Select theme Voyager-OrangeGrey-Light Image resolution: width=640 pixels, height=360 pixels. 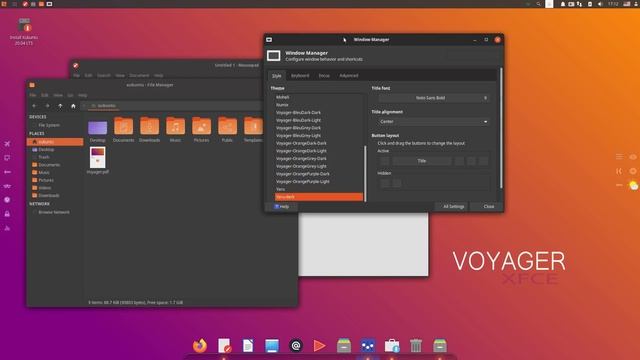click(x=318, y=167)
